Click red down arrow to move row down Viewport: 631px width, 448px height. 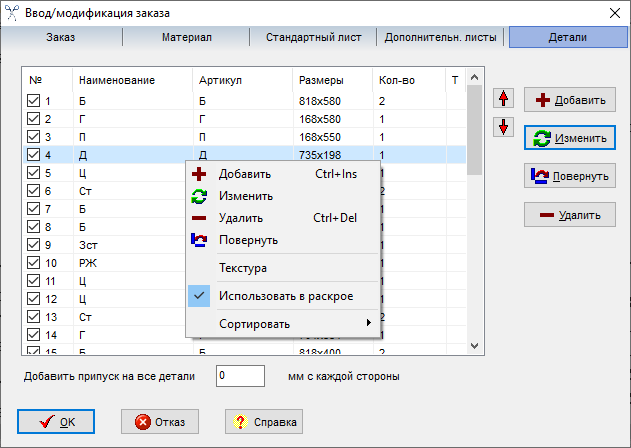pyautogui.click(x=503, y=128)
